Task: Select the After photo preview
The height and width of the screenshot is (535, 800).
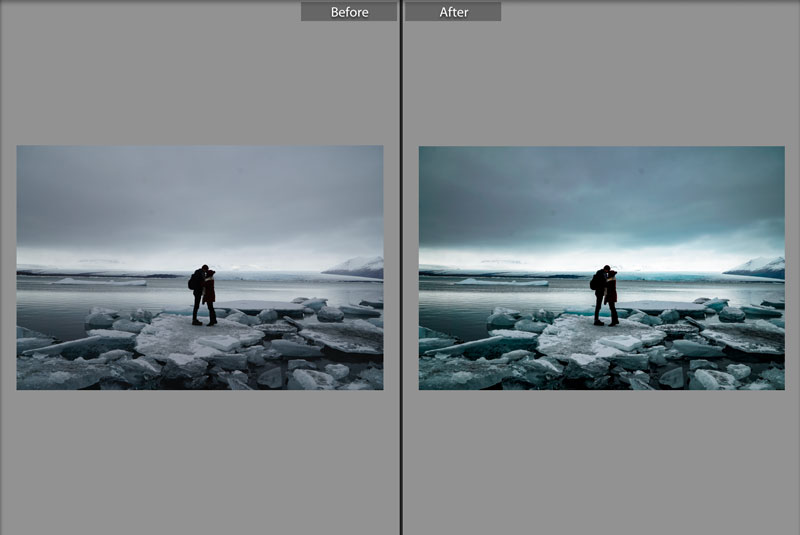Action: pos(601,267)
